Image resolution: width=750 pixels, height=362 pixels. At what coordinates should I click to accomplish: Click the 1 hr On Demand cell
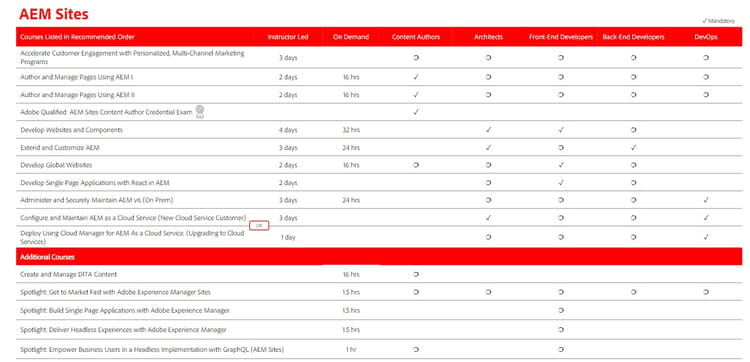tap(351, 349)
